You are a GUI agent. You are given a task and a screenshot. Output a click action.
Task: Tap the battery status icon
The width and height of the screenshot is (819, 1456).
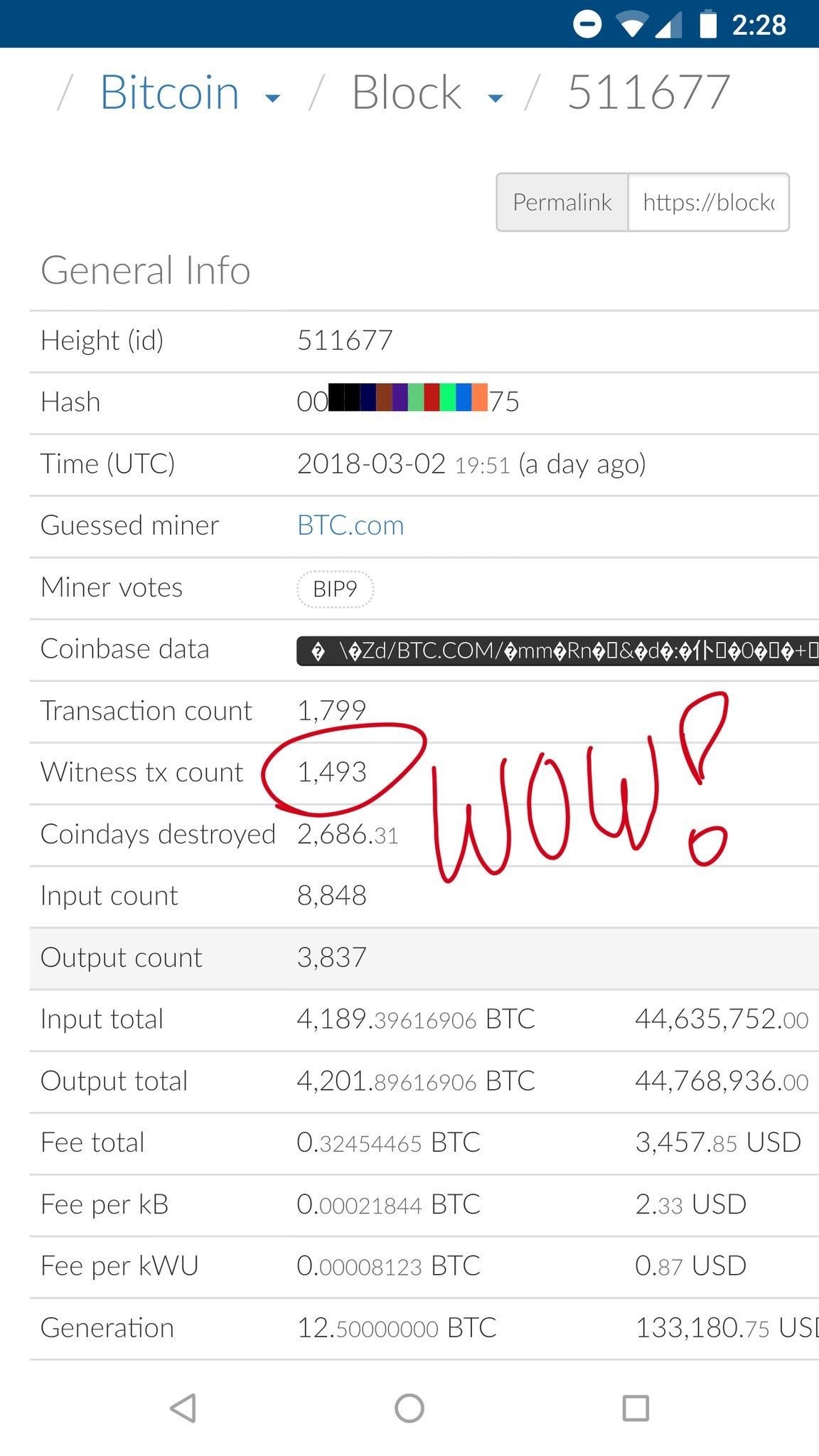pyautogui.click(x=707, y=24)
